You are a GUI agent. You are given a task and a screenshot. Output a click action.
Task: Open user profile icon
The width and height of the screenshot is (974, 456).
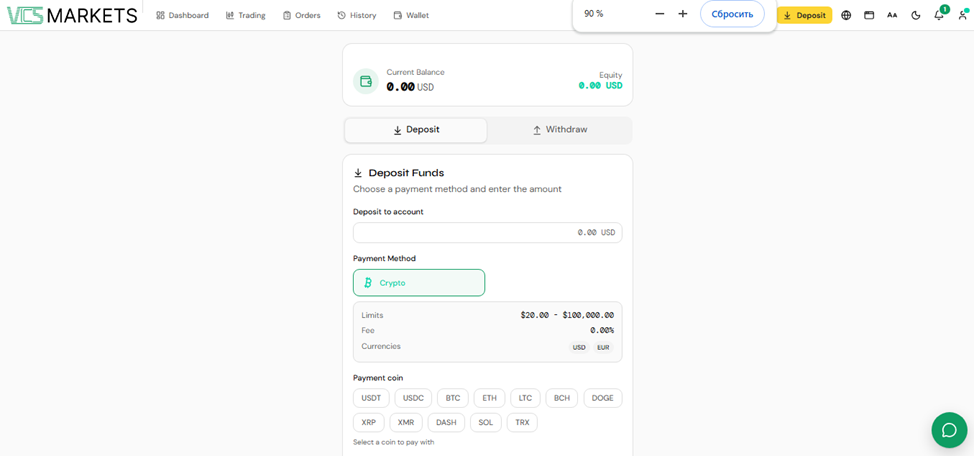962,16
